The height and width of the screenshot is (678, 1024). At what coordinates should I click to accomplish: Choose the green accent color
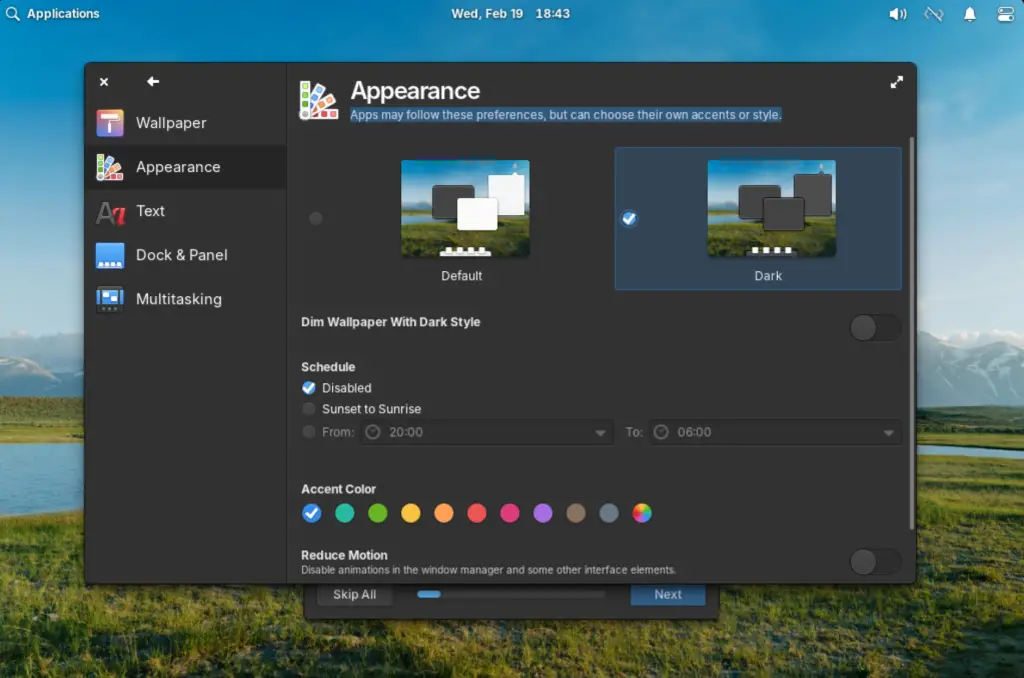(378, 513)
